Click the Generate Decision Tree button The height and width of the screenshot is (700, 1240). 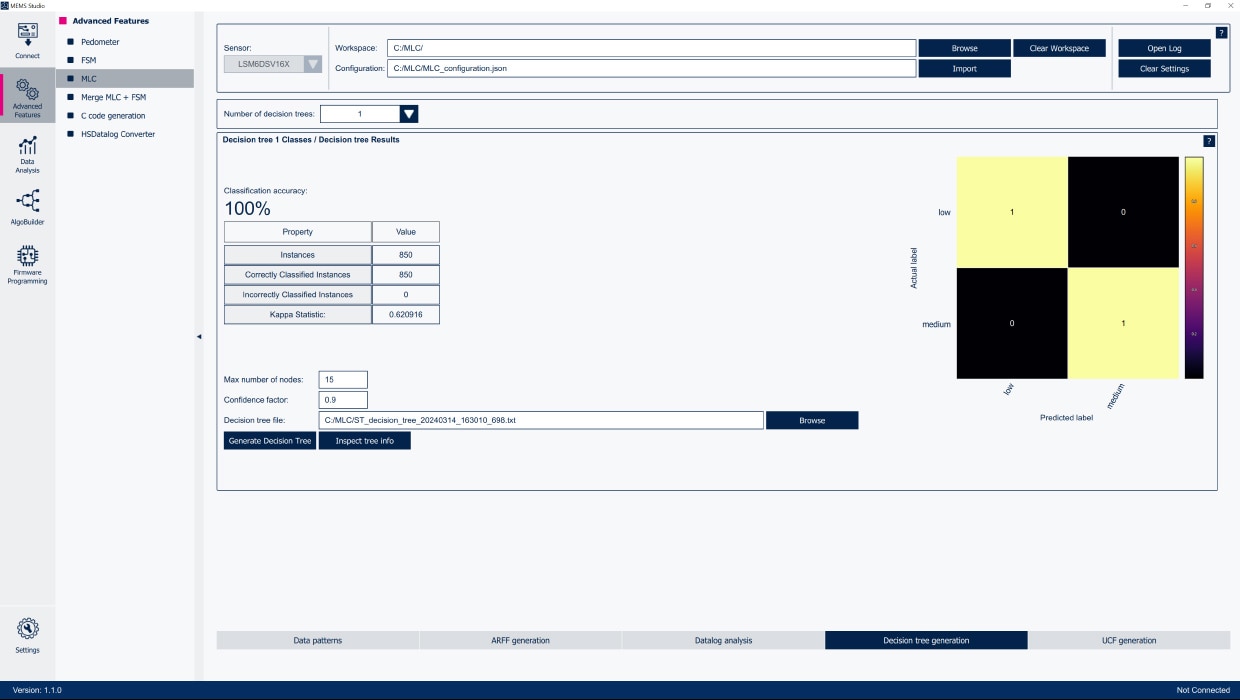(x=270, y=441)
